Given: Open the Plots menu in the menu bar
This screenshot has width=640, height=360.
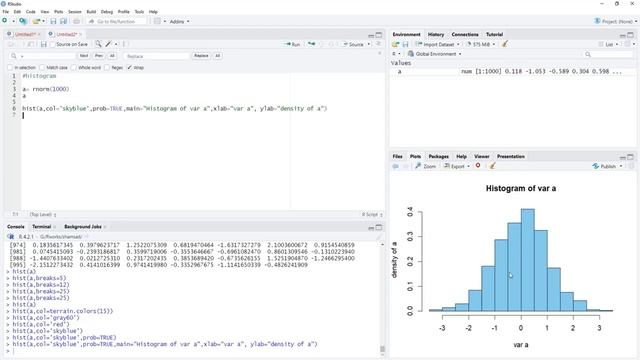Looking at the screenshot, I should tap(58, 12).
